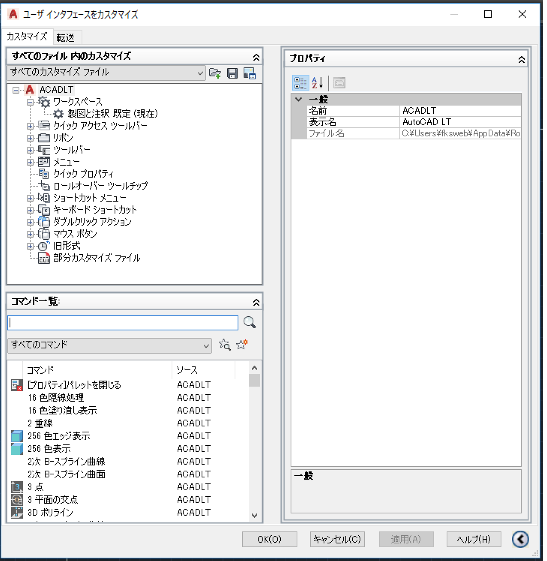
Task: Click the icon of 3D ポリライン command
Action: 16,512
